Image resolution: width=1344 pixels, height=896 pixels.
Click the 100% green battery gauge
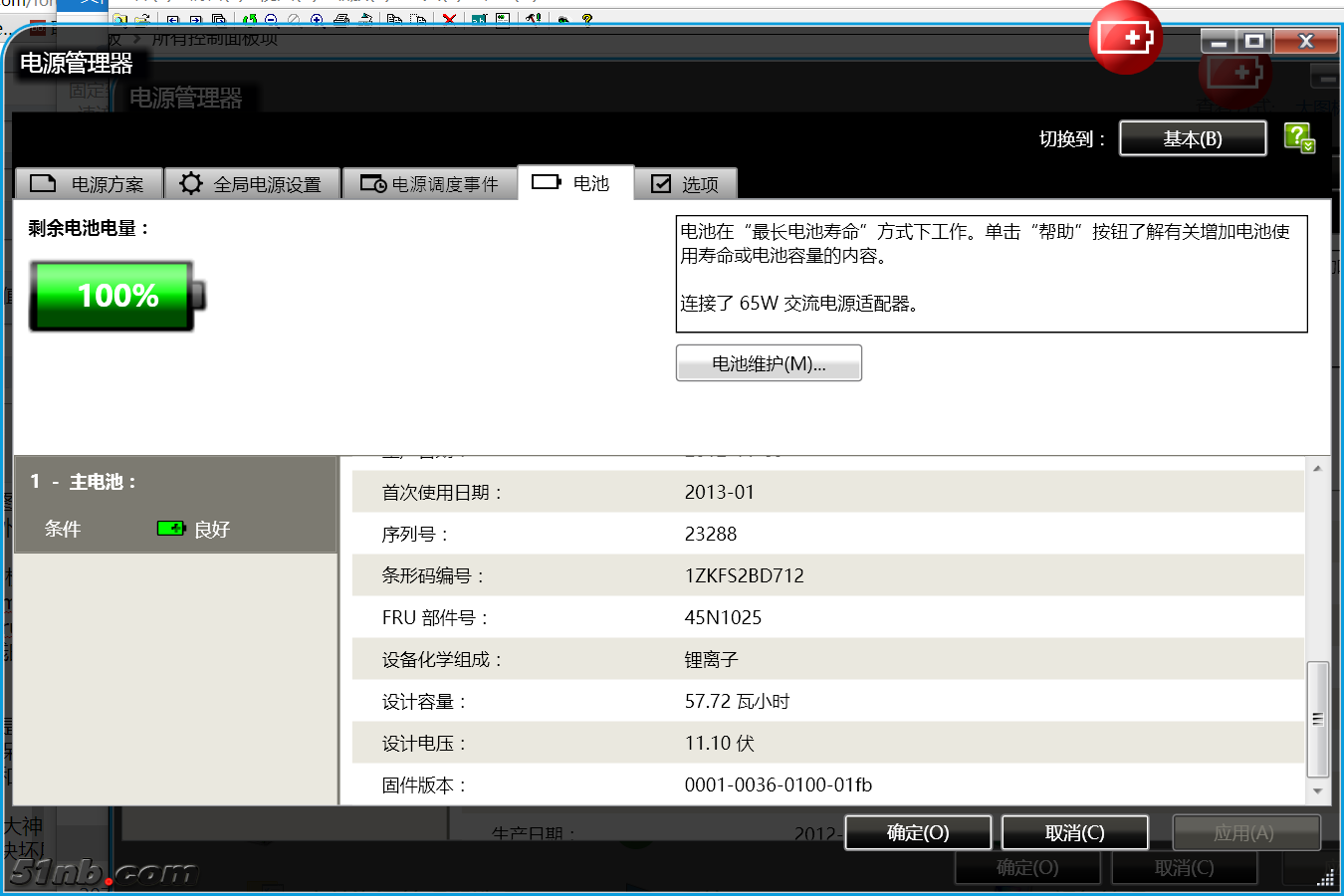(116, 296)
